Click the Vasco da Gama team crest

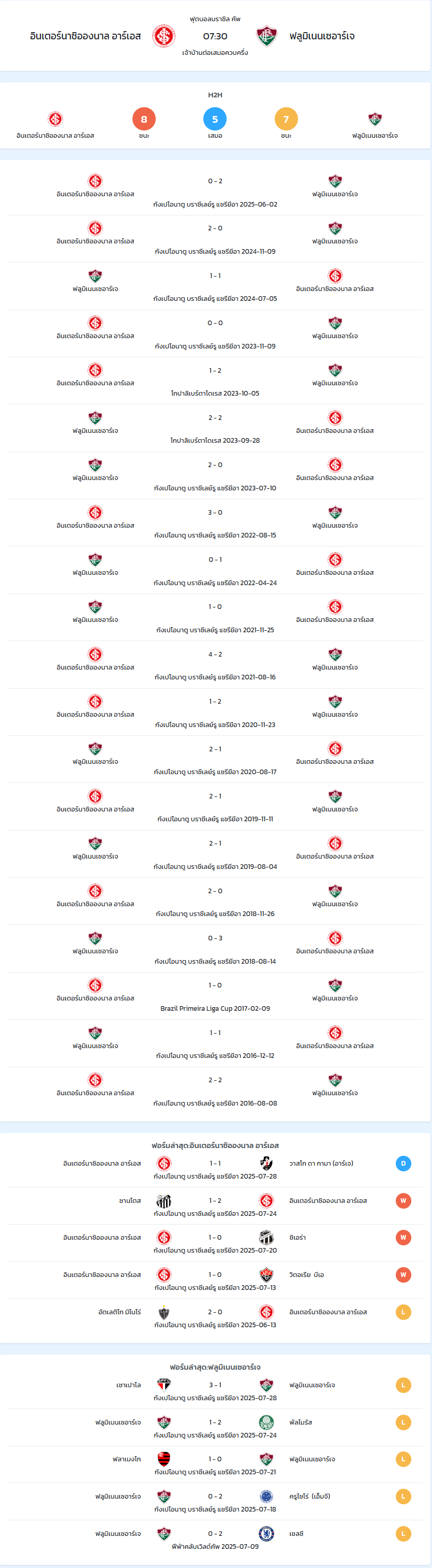266,1163
